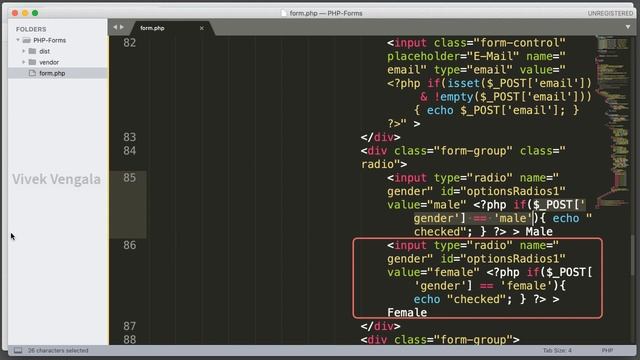Click the vendor folder icon
This screenshot has height=360, width=640.
pyautogui.click(x=32, y=62)
